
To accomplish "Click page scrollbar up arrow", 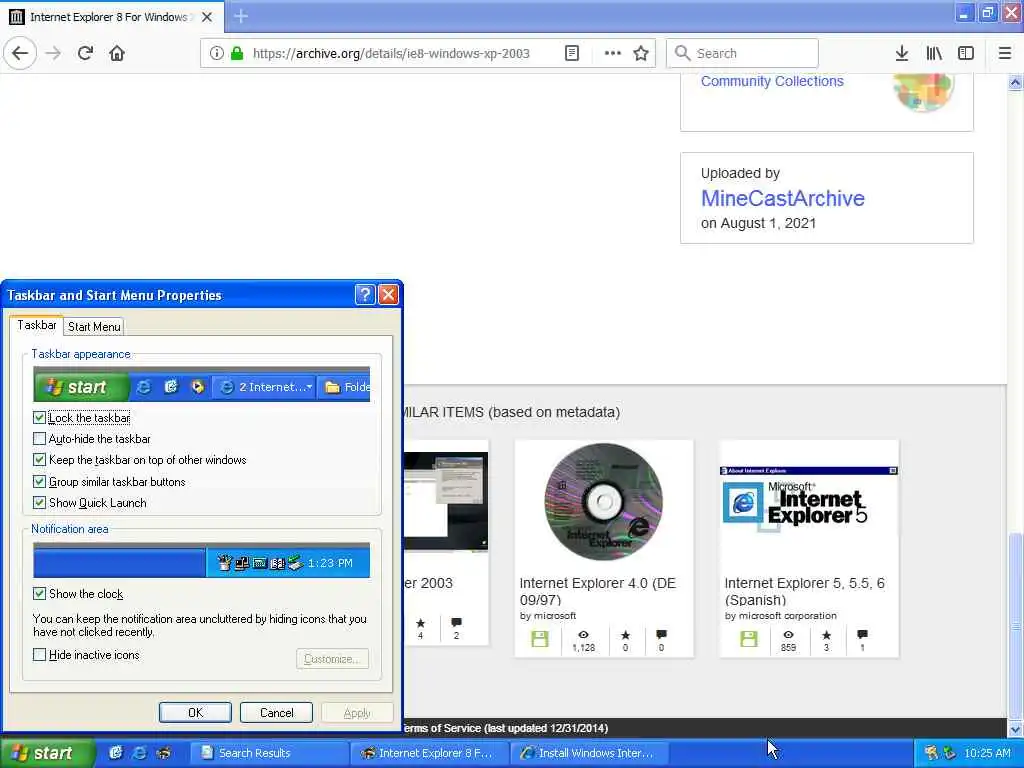I will (x=1015, y=82).
